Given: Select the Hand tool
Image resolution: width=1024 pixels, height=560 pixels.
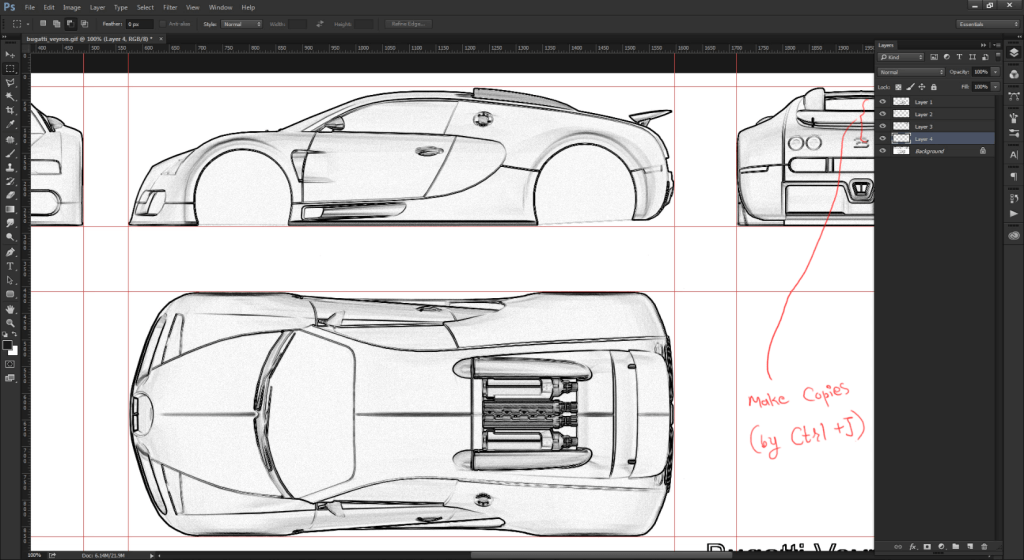Looking at the screenshot, I should click(10, 309).
